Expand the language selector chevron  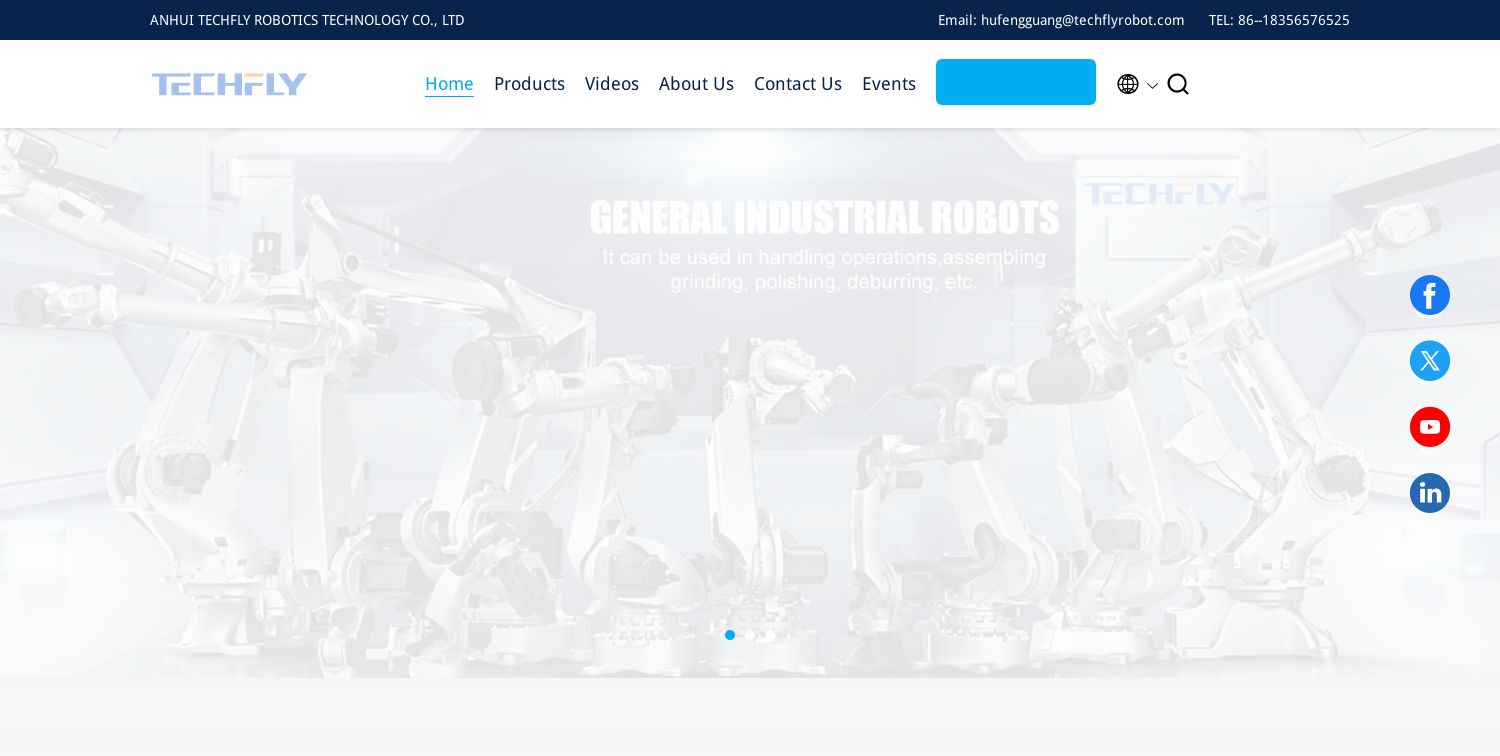point(1152,86)
